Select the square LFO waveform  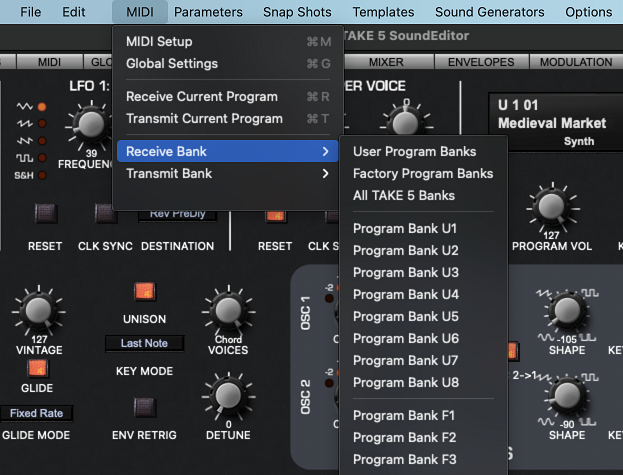42,157
